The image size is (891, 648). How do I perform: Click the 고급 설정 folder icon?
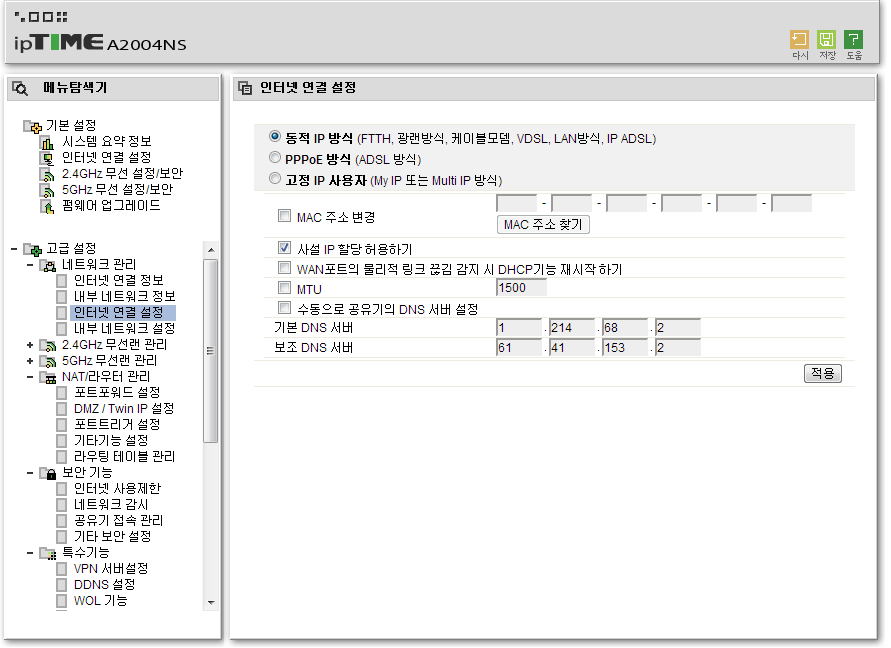[32, 249]
